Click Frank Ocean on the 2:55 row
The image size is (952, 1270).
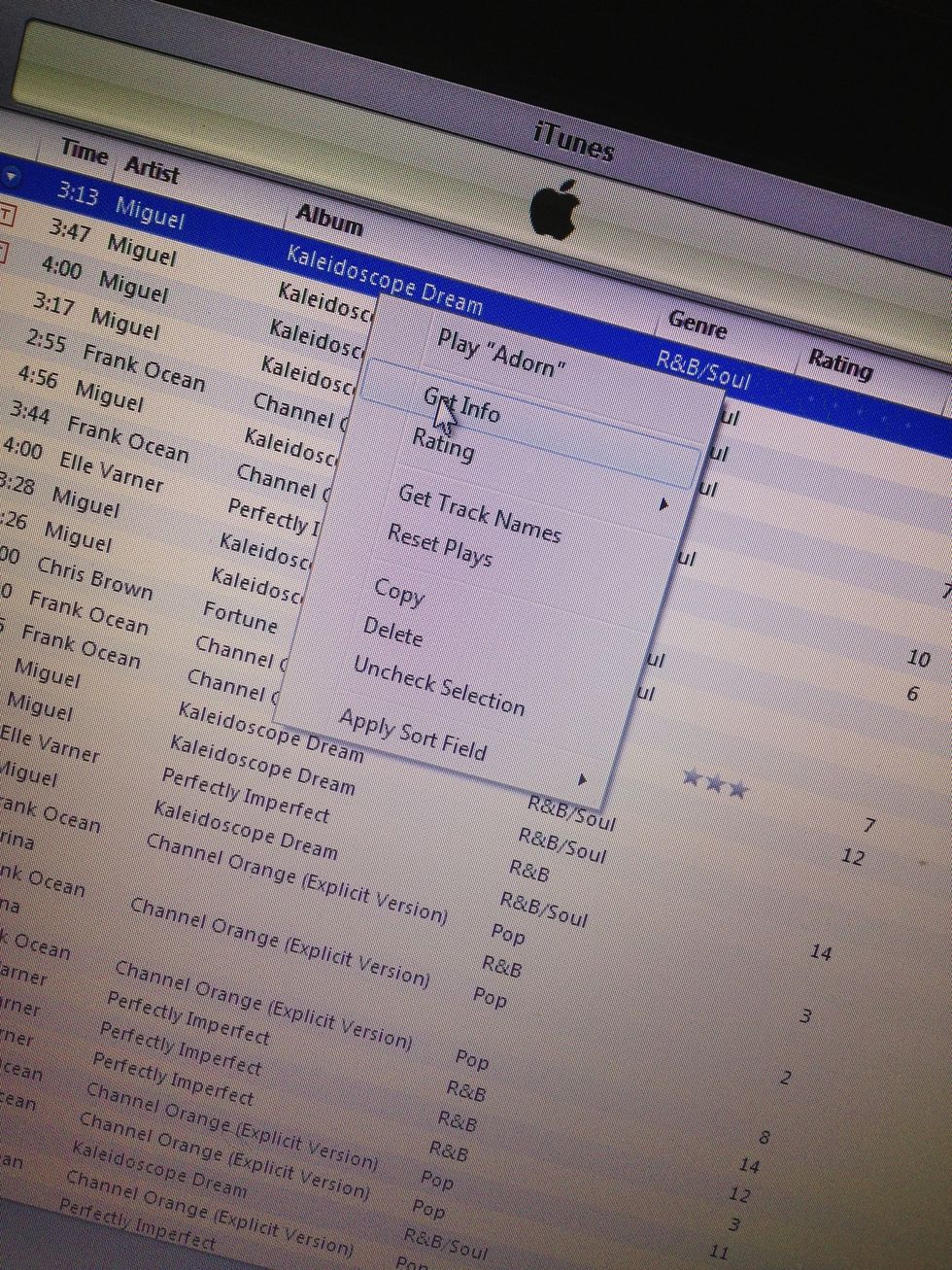tap(144, 366)
